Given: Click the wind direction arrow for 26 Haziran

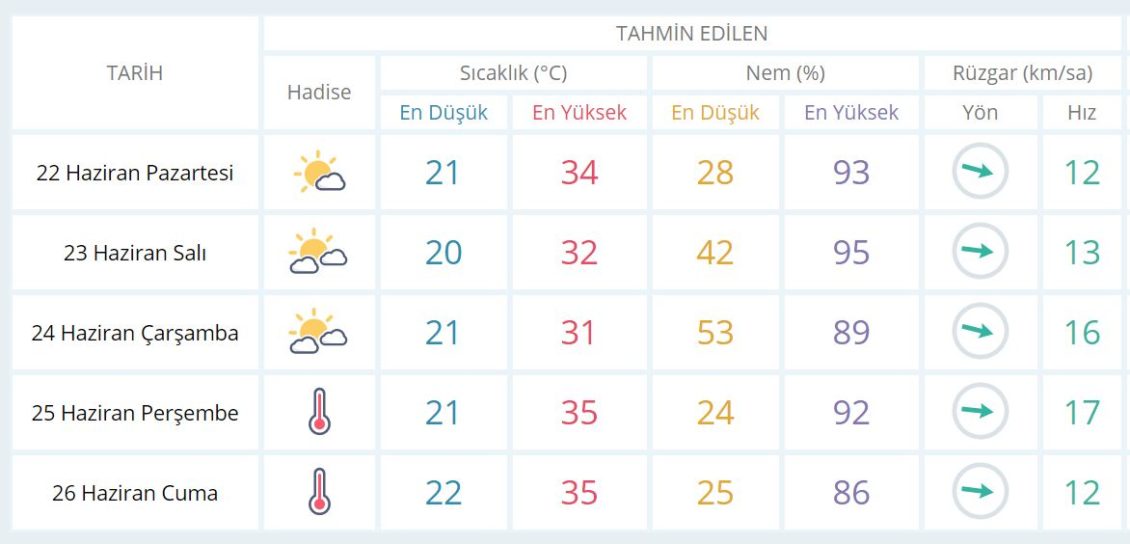Looking at the screenshot, I should (979, 492).
